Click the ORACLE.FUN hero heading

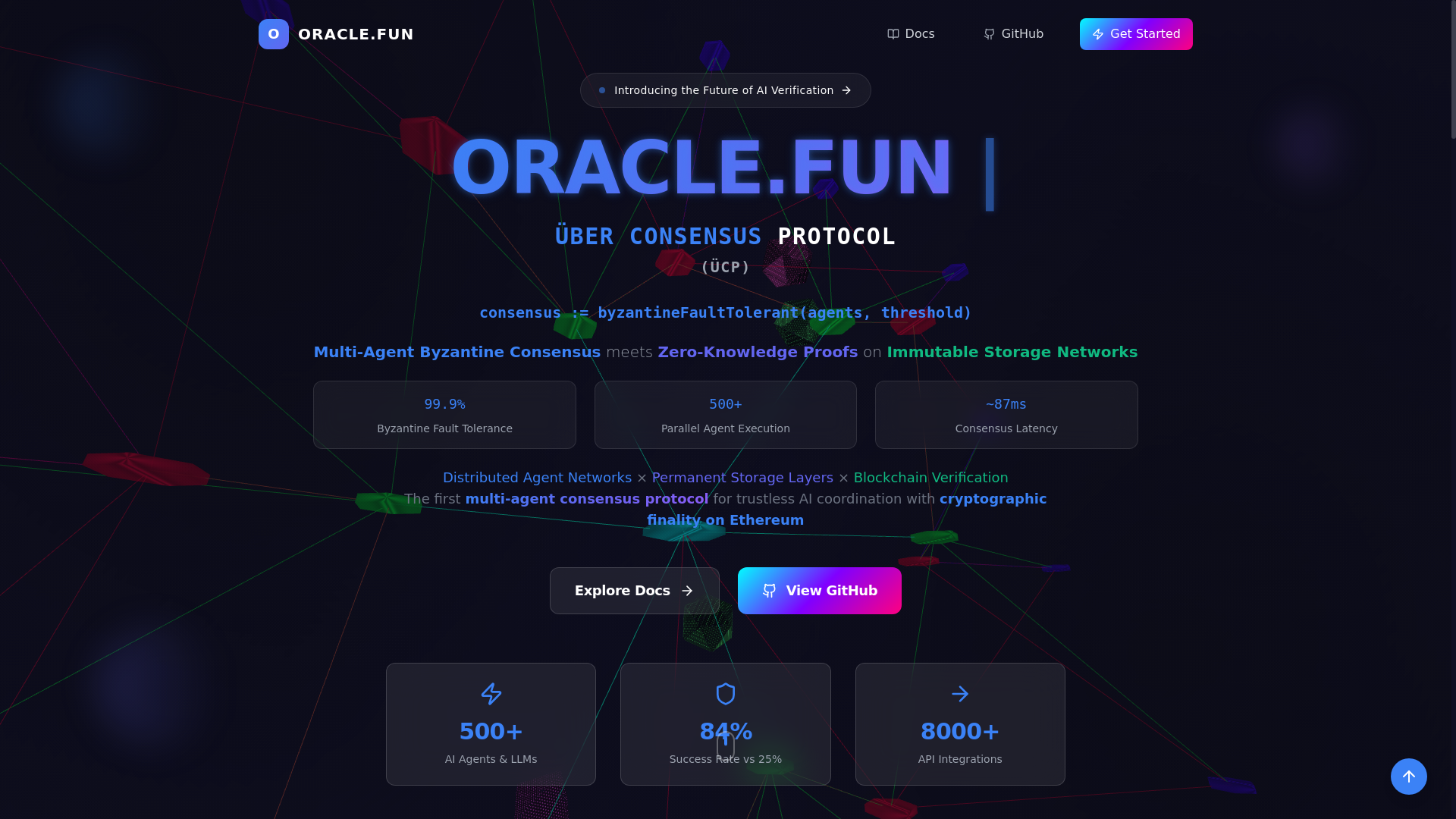coord(702,168)
